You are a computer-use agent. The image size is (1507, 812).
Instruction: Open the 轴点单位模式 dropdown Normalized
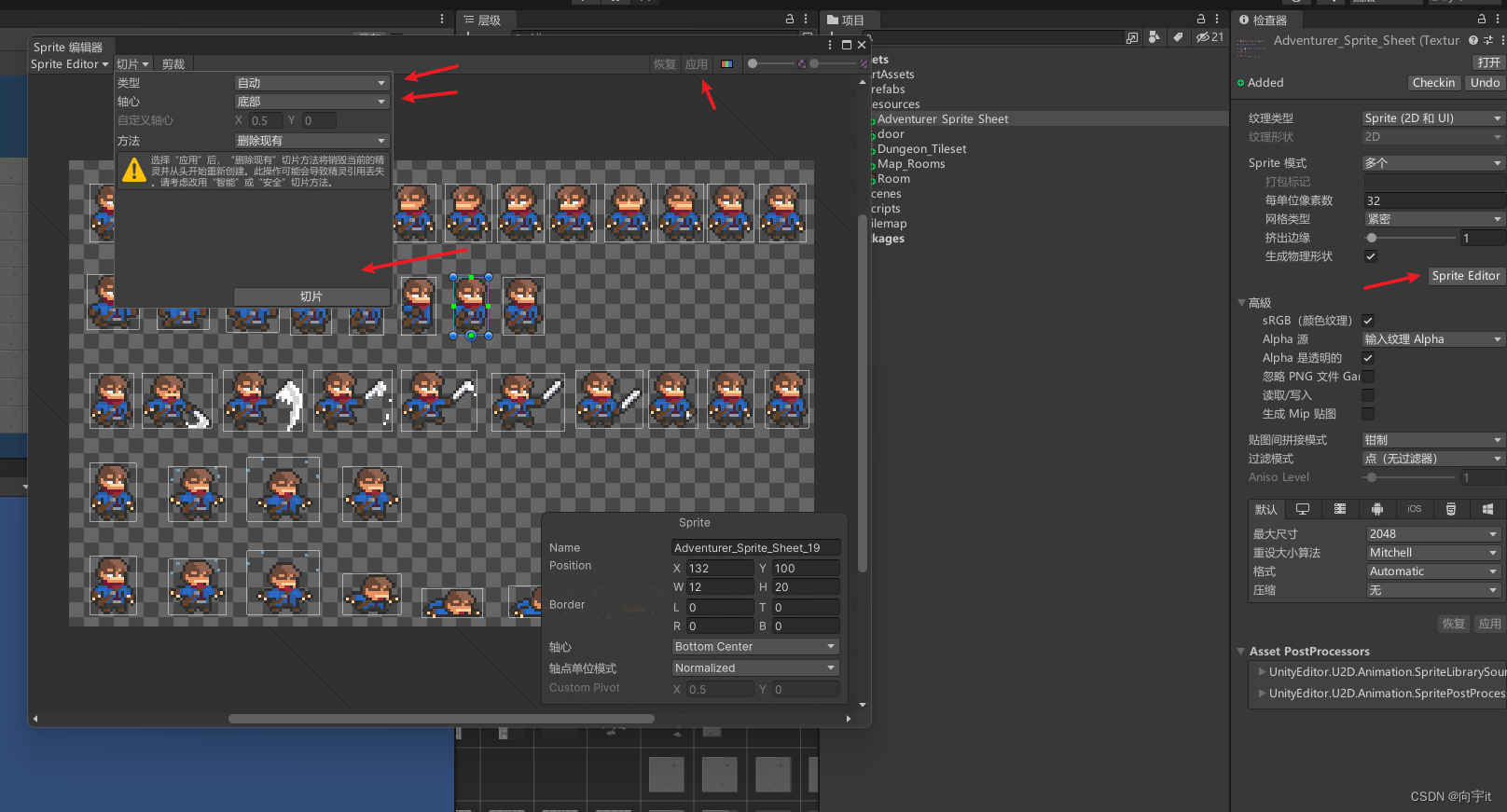(x=755, y=668)
